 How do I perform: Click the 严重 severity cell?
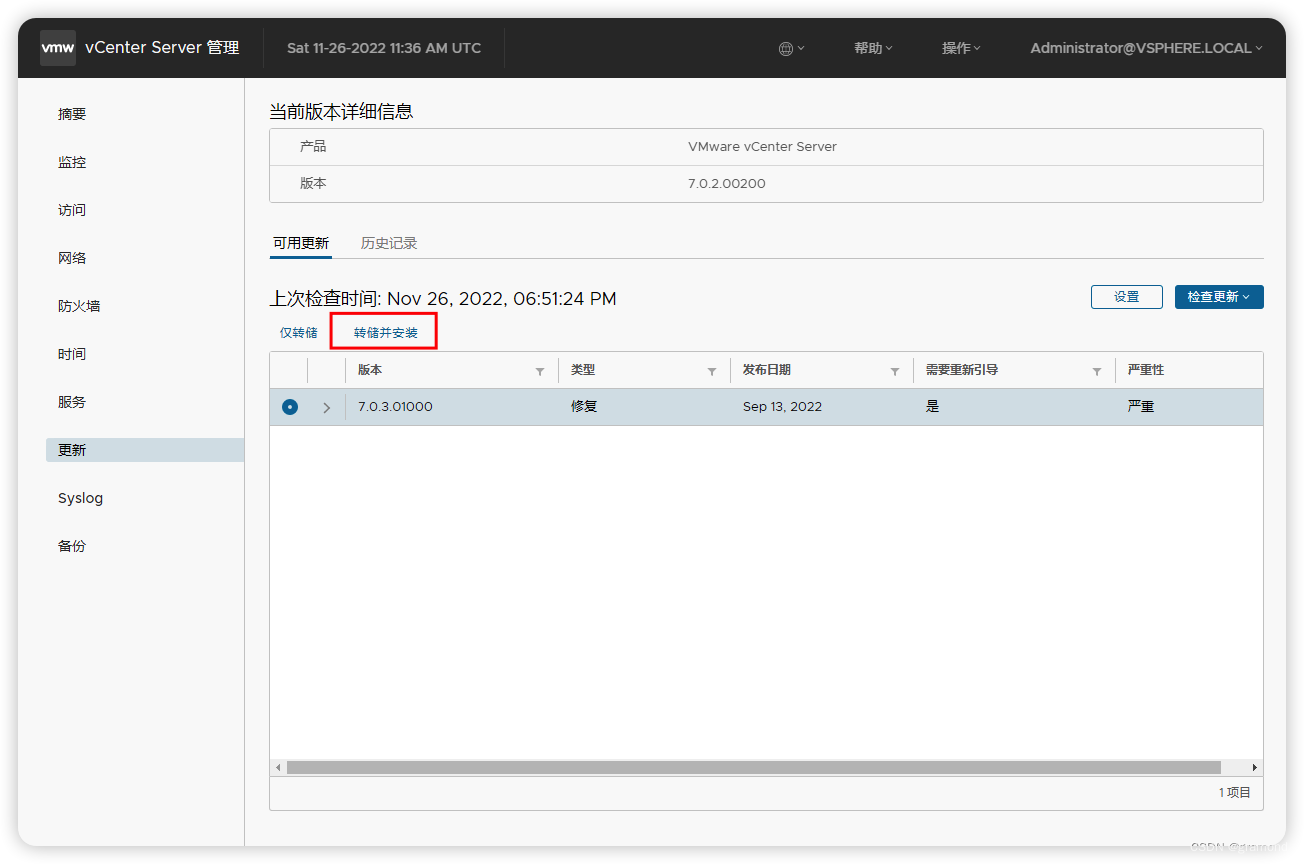click(1141, 407)
